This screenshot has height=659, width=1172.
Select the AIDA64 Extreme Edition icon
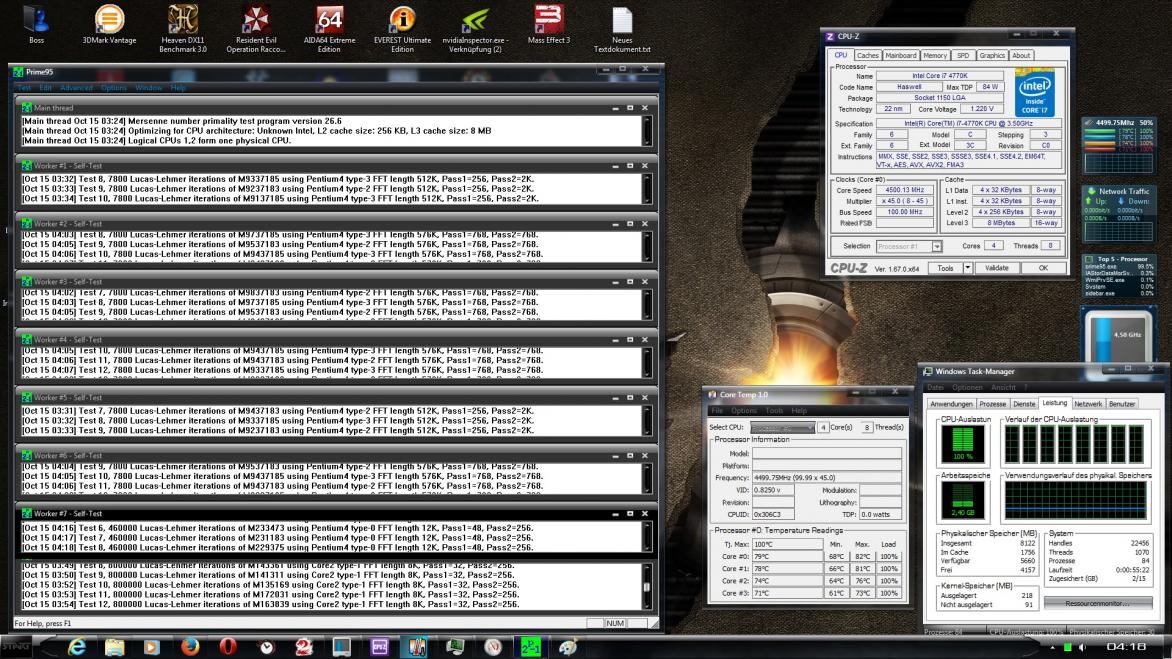point(329,29)
